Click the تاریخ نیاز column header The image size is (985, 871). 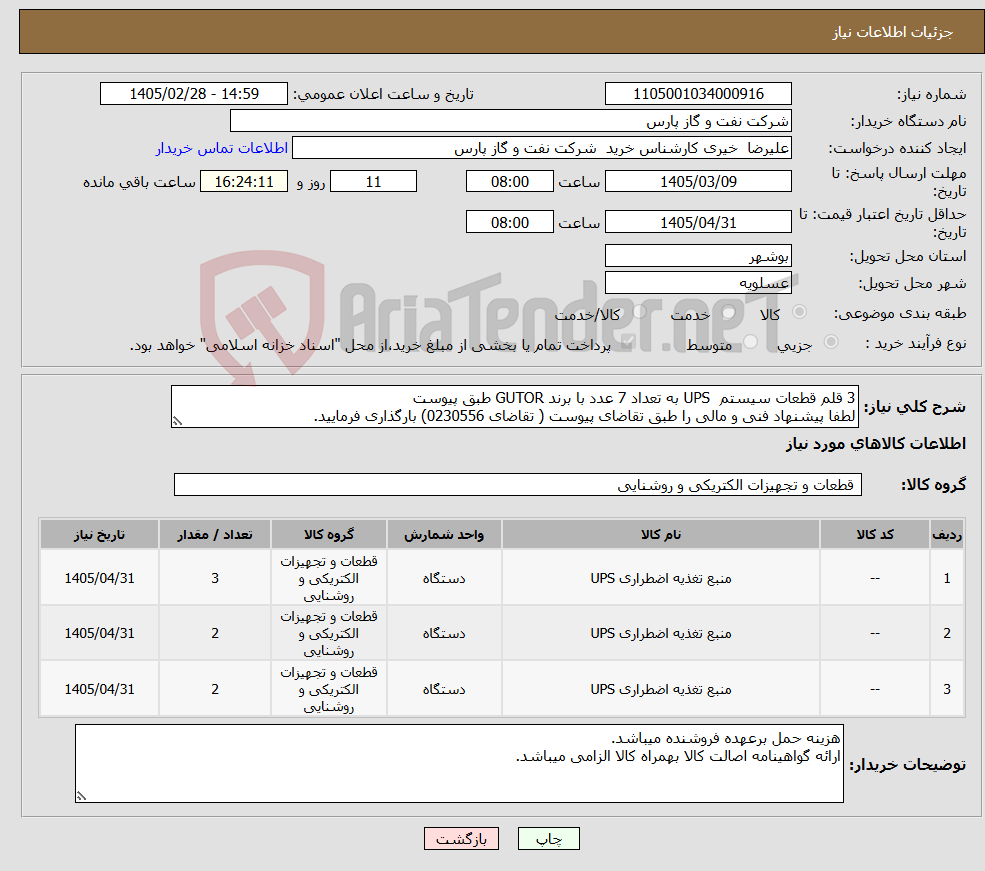[x=99, y=534]
